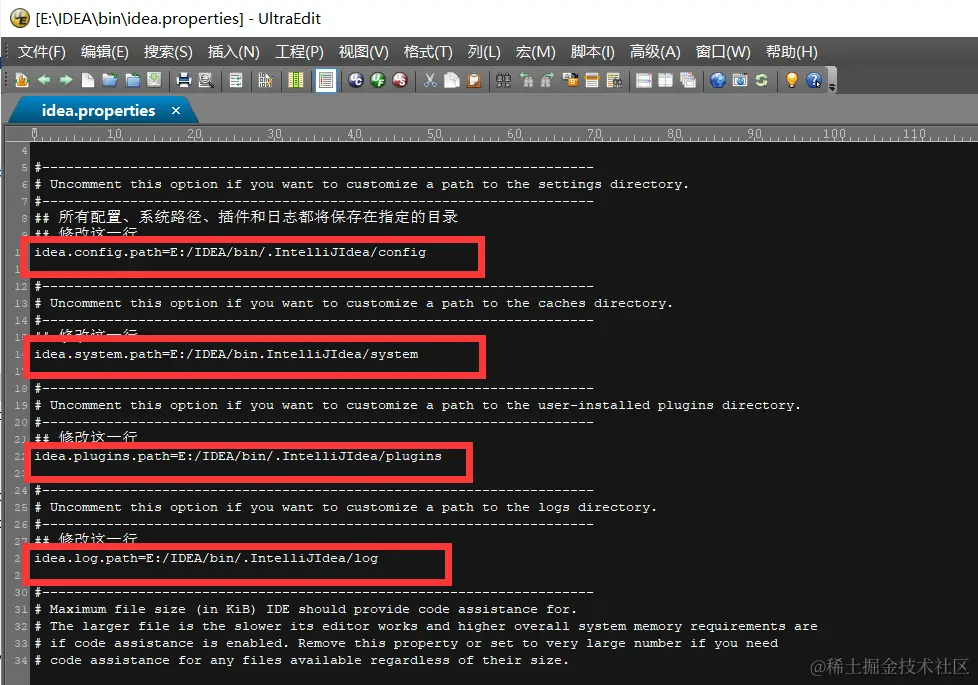Open the 高级(A) menu
This screenshot has width=978, height=685.
click(655, 52)
